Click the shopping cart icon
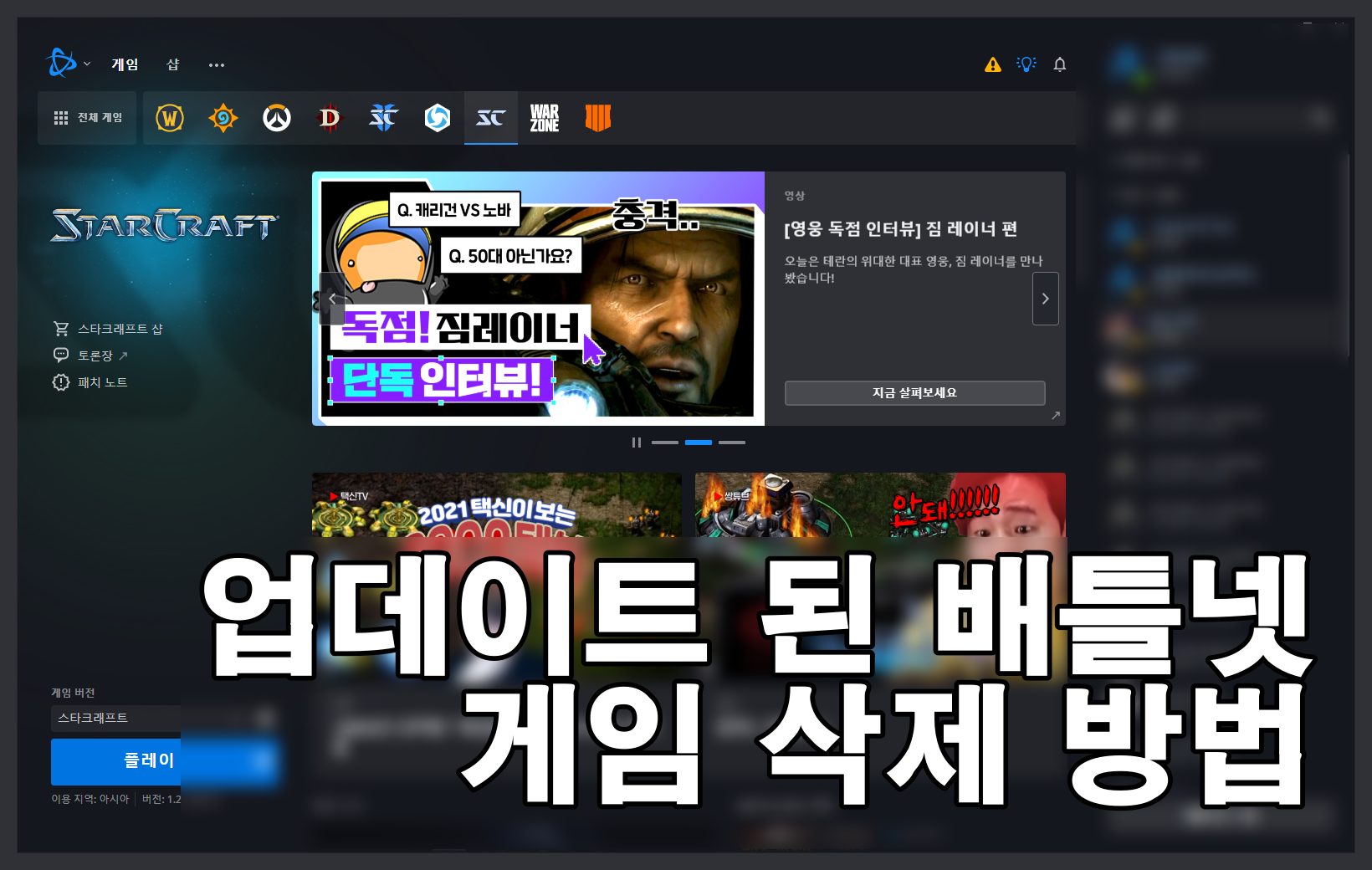 [x=61, y=329]
